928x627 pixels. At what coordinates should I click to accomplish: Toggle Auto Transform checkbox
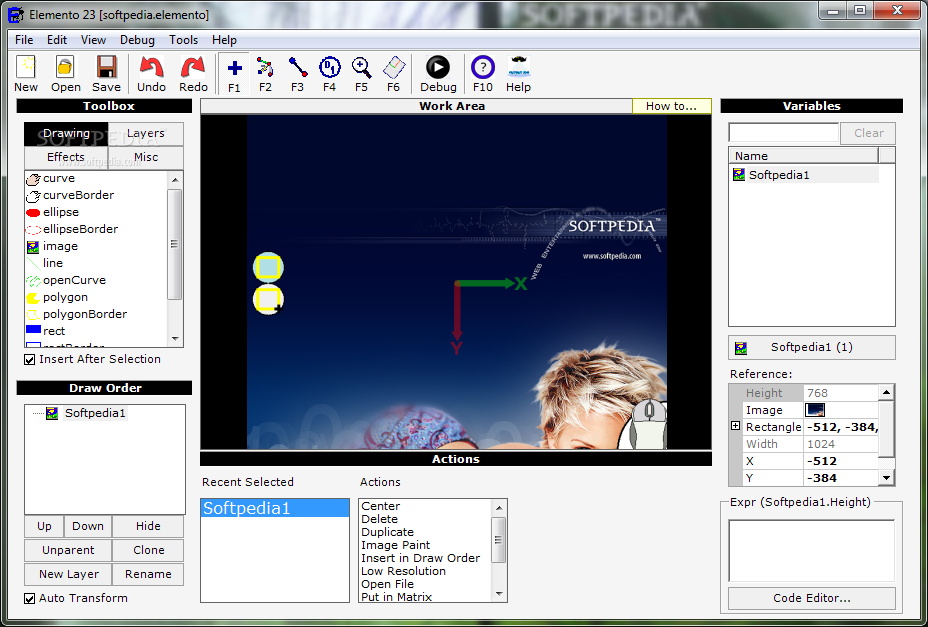[30, 599]
